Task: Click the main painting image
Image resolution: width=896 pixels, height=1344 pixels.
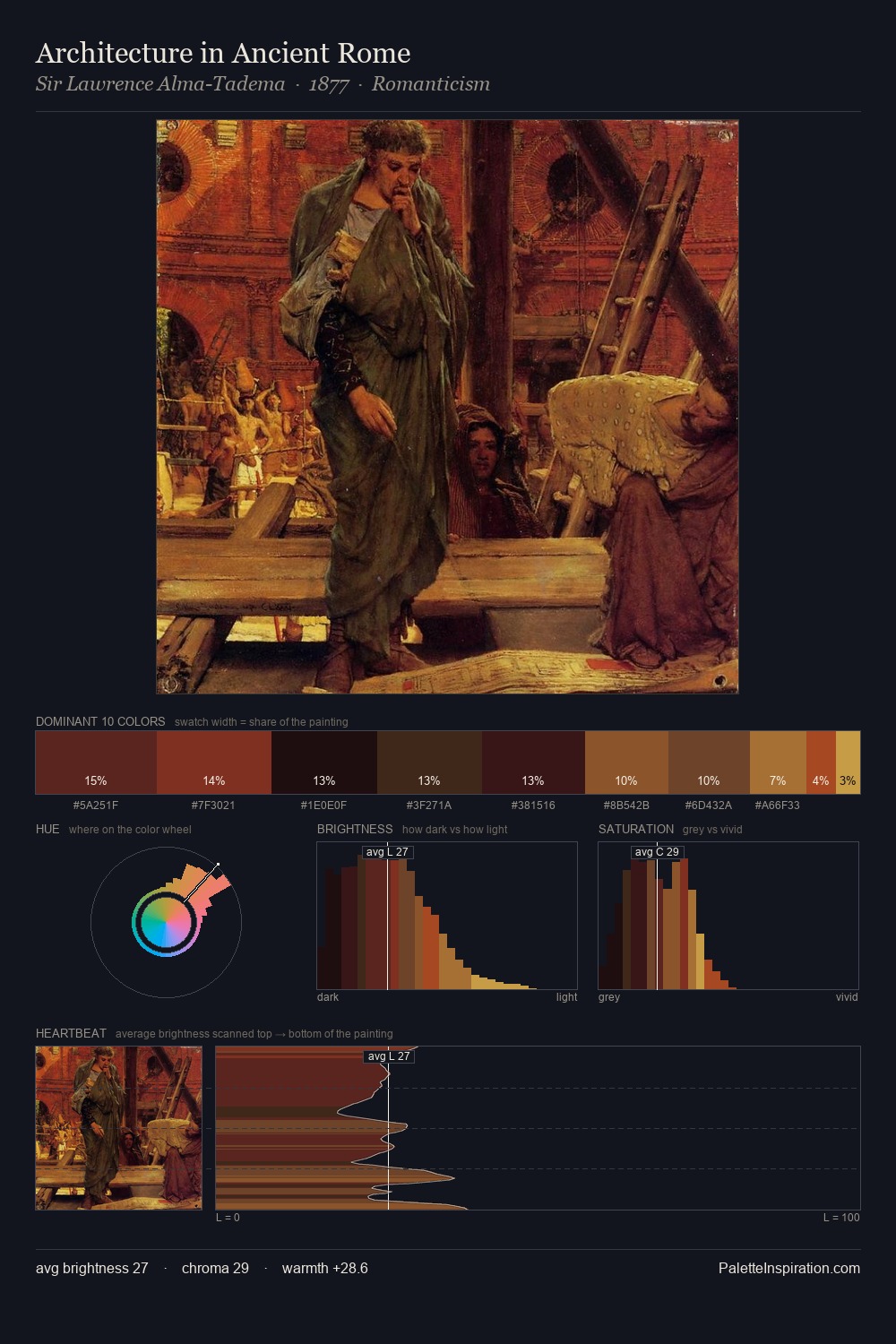Action: [x=447, y=407]
